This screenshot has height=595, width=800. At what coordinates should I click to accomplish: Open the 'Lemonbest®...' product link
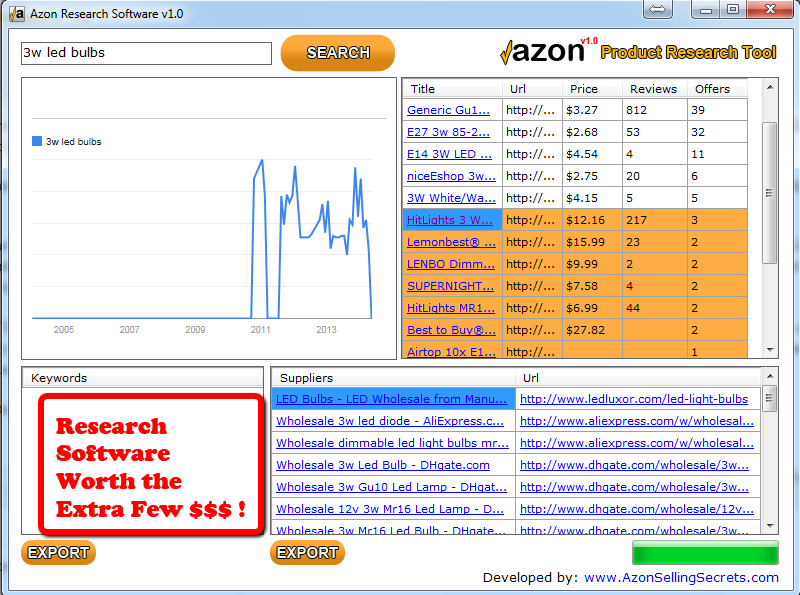pos(451,242)
